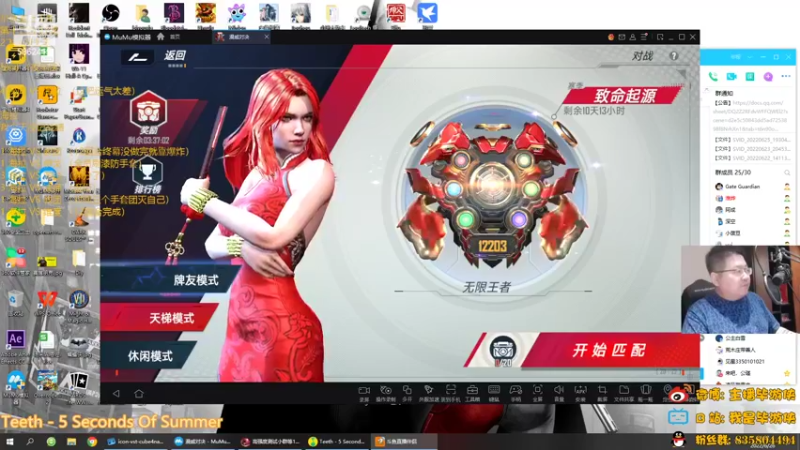The width and height of the screenshot is (800, 450).
Task: Select member Gate Guardian in QQ list
Action: click(x=753, y=187)
